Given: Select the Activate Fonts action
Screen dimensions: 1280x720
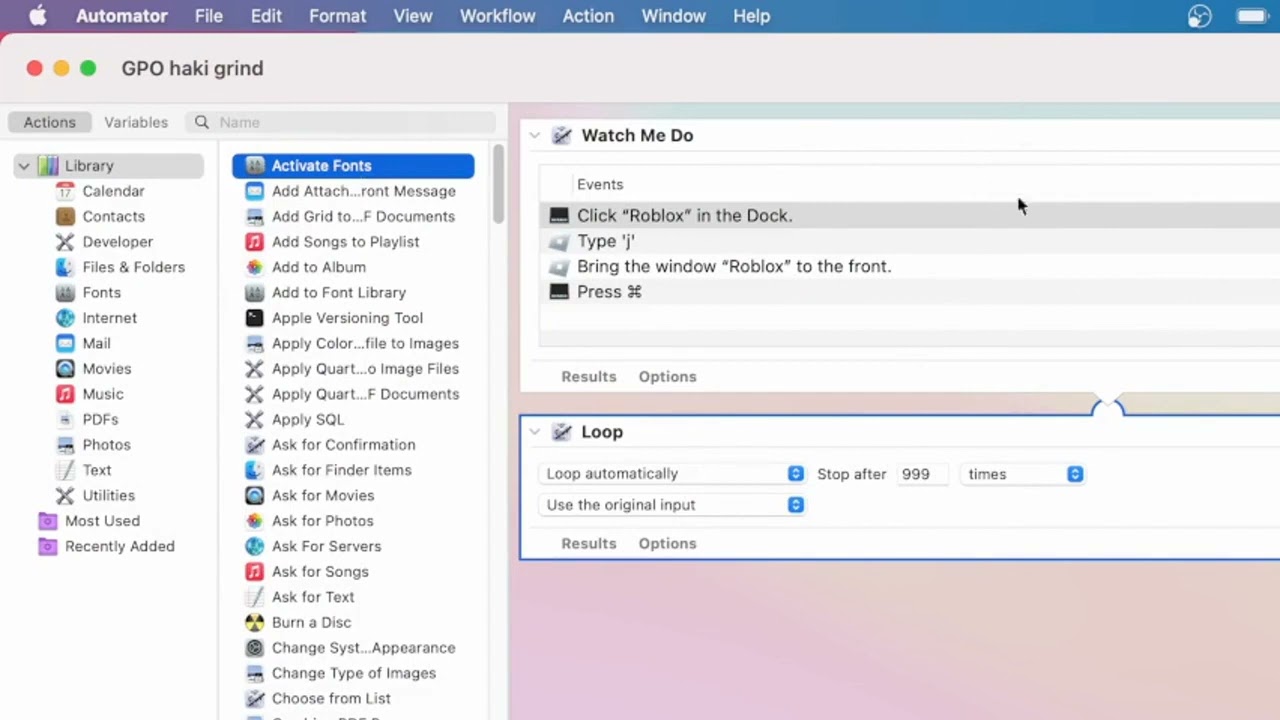Looking at the screenshot, I should pyautogui.click(x=353, y=166).
